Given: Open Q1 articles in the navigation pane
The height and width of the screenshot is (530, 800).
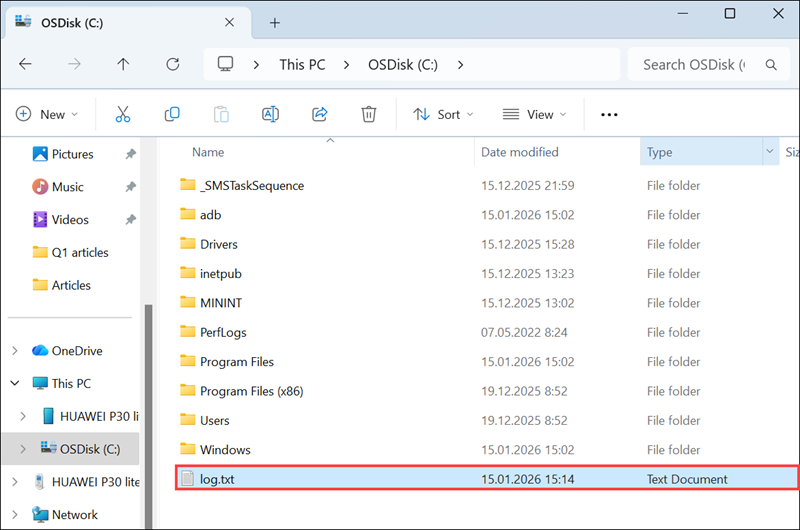Looking at the screenshot, I should click(80, 253).
